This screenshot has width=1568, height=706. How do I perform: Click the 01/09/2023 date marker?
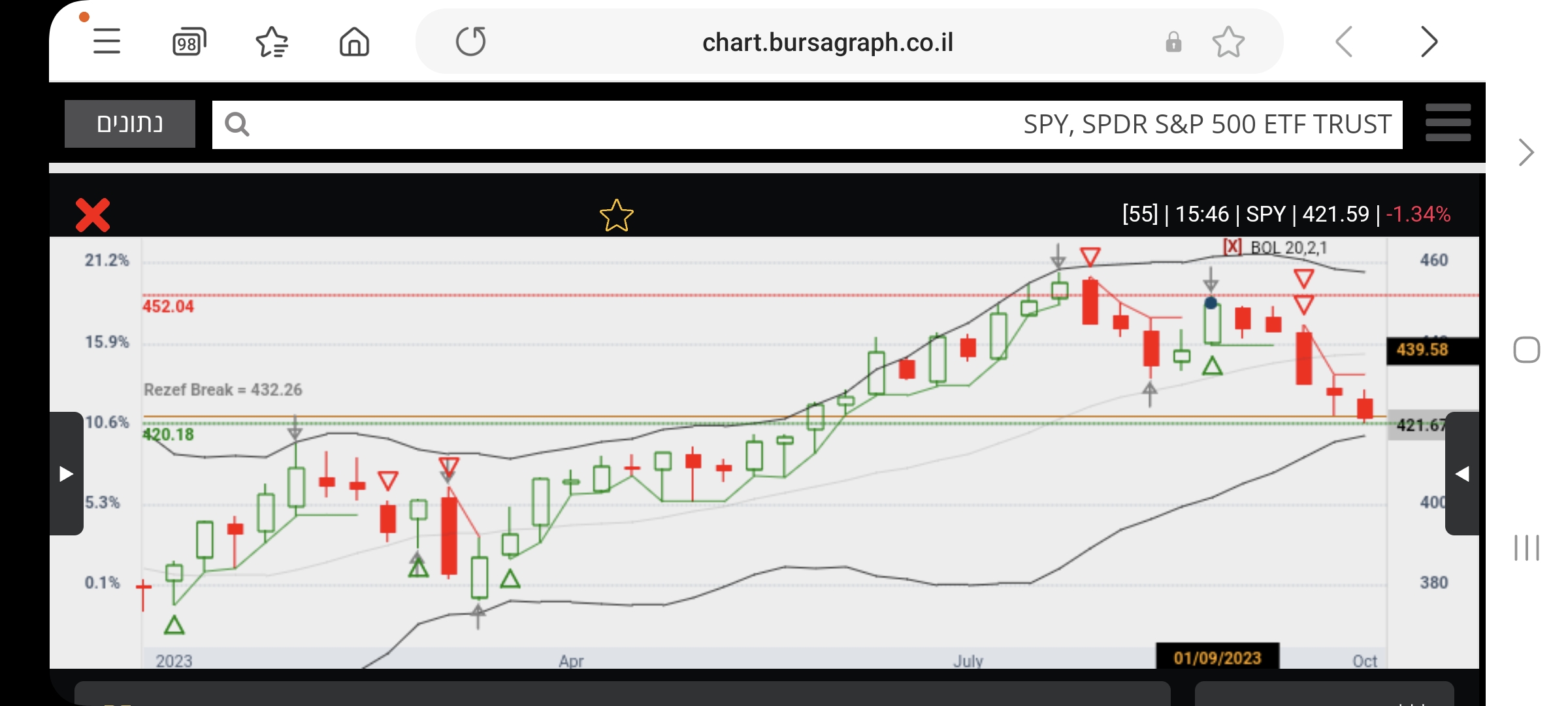pos(1217,658)
